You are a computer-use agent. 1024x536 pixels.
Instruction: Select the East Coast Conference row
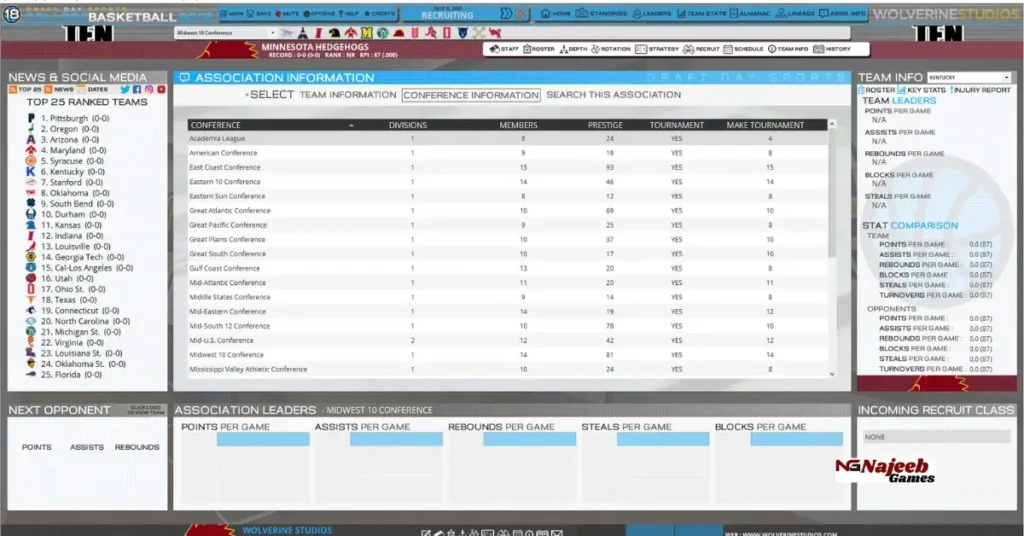pos(225,167)
